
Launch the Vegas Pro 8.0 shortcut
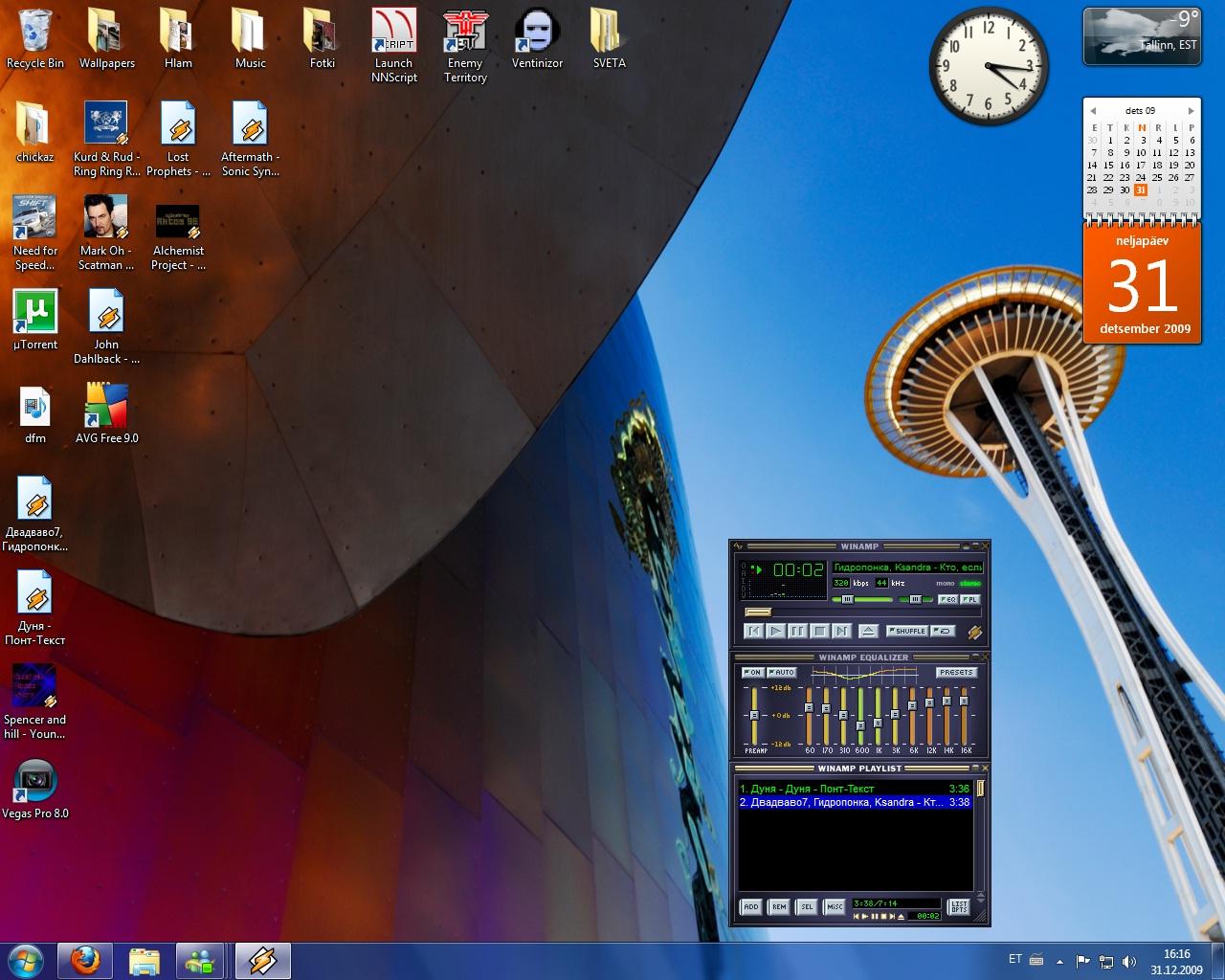click(35, 790)
